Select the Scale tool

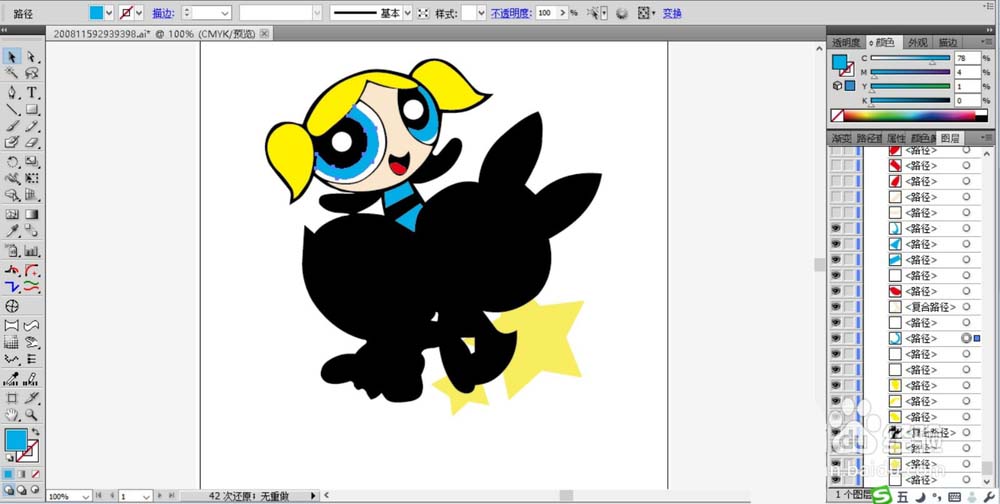(31, 162)
